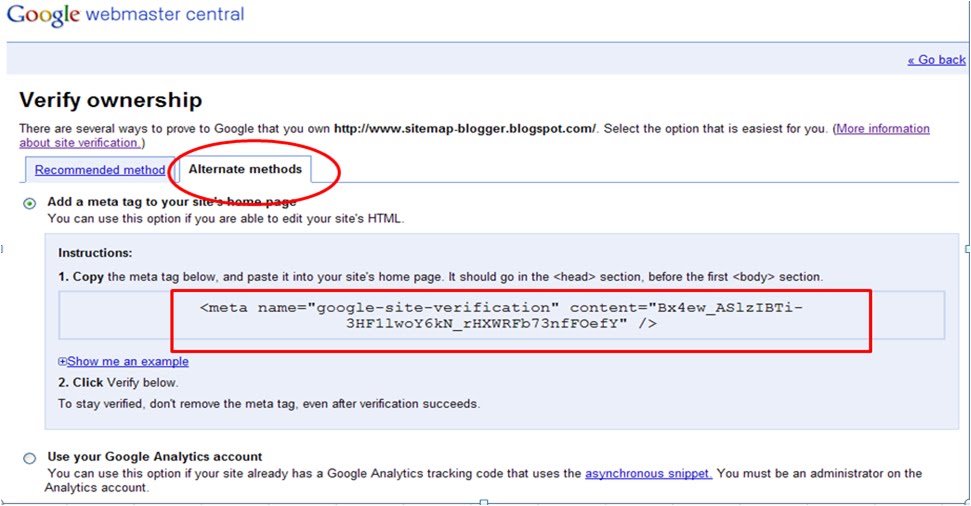Click 'You can use this option if you are able to edit' text

[x=225, y=219]
